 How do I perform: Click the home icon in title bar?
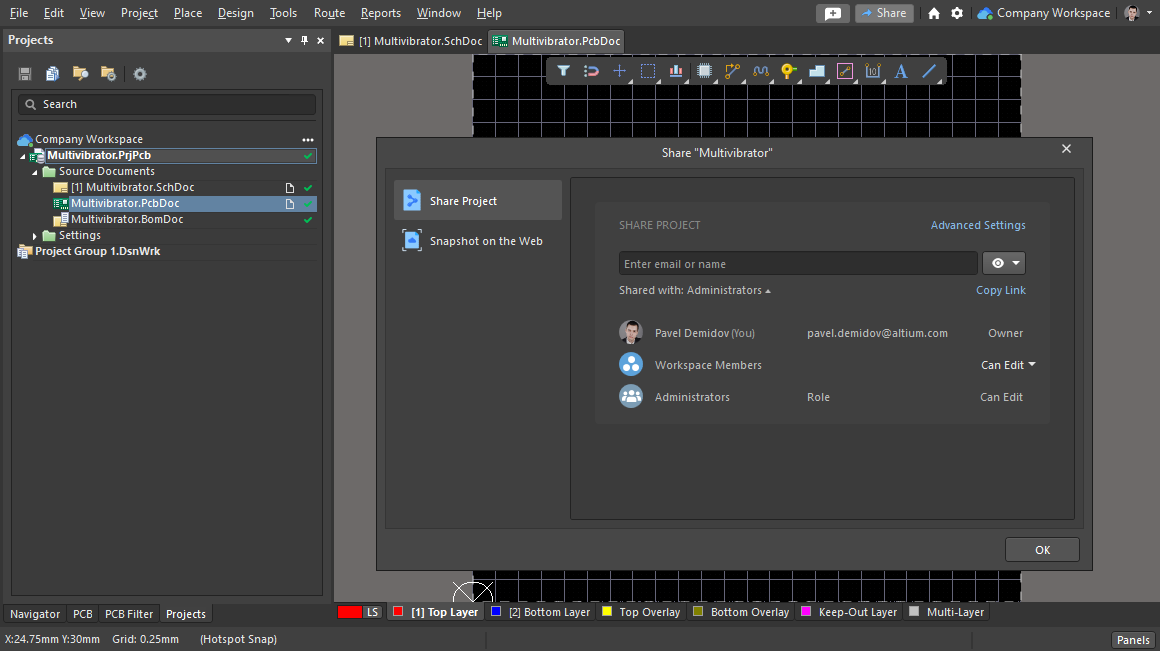click(934, 13)
